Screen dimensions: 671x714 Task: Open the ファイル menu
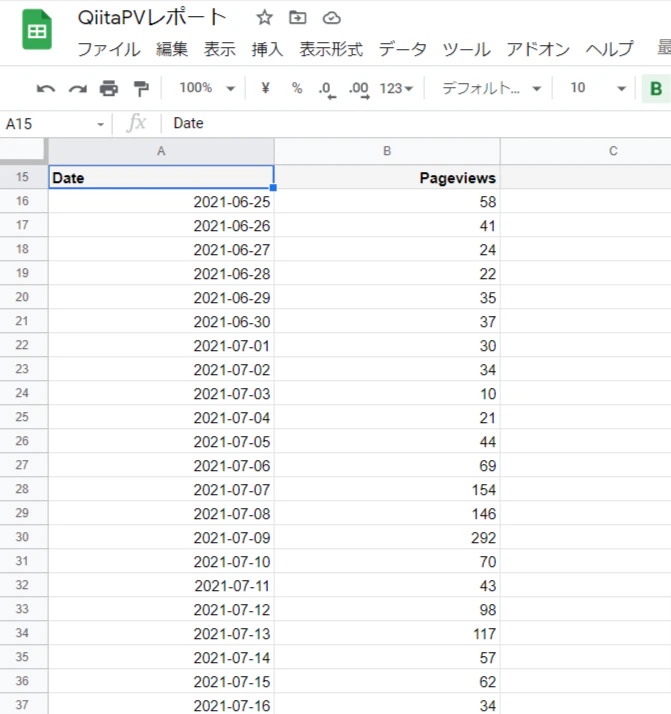pyautogui.click(x=109, y=49)
